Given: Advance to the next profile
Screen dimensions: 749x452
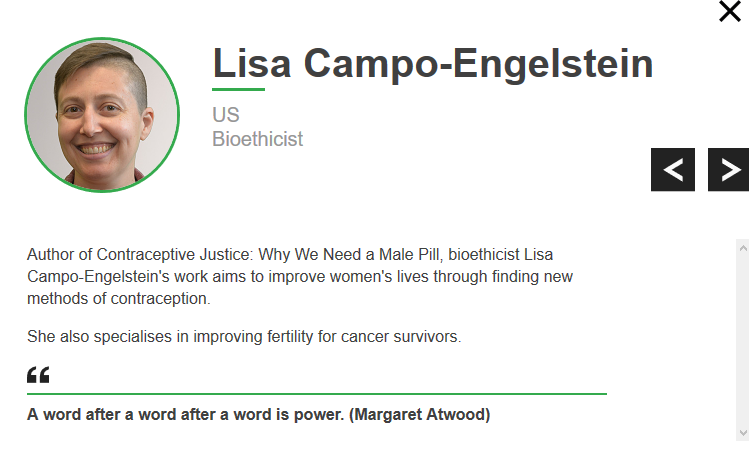Looking at the screenshot, I should 729,170.
